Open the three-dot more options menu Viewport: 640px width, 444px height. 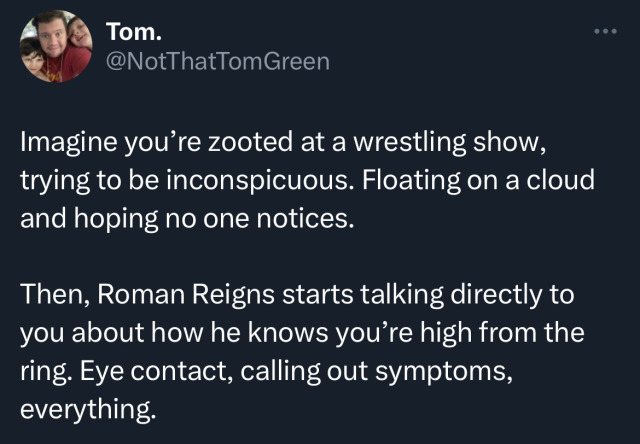pos(606,31)
